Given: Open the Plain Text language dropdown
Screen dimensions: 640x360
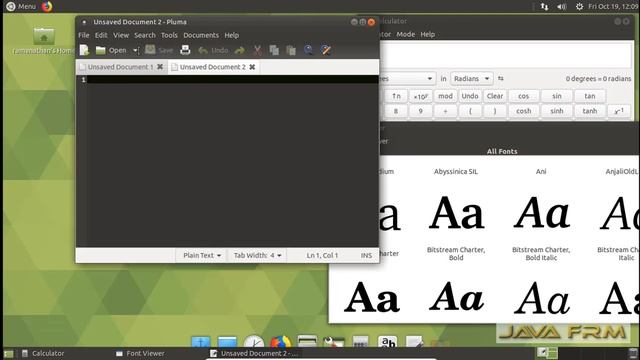Looking at the screenshot, I should [x=202, y=256].
